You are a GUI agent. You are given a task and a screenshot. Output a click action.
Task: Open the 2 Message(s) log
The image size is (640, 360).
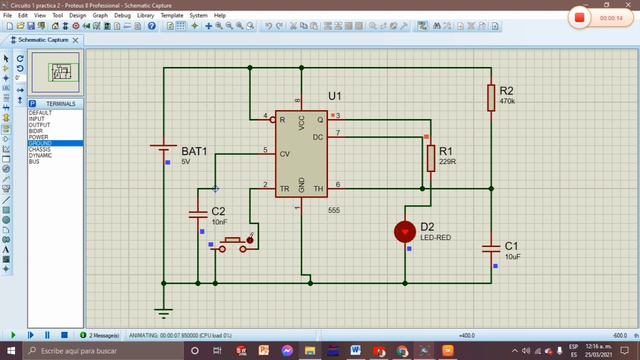[100, 336]
